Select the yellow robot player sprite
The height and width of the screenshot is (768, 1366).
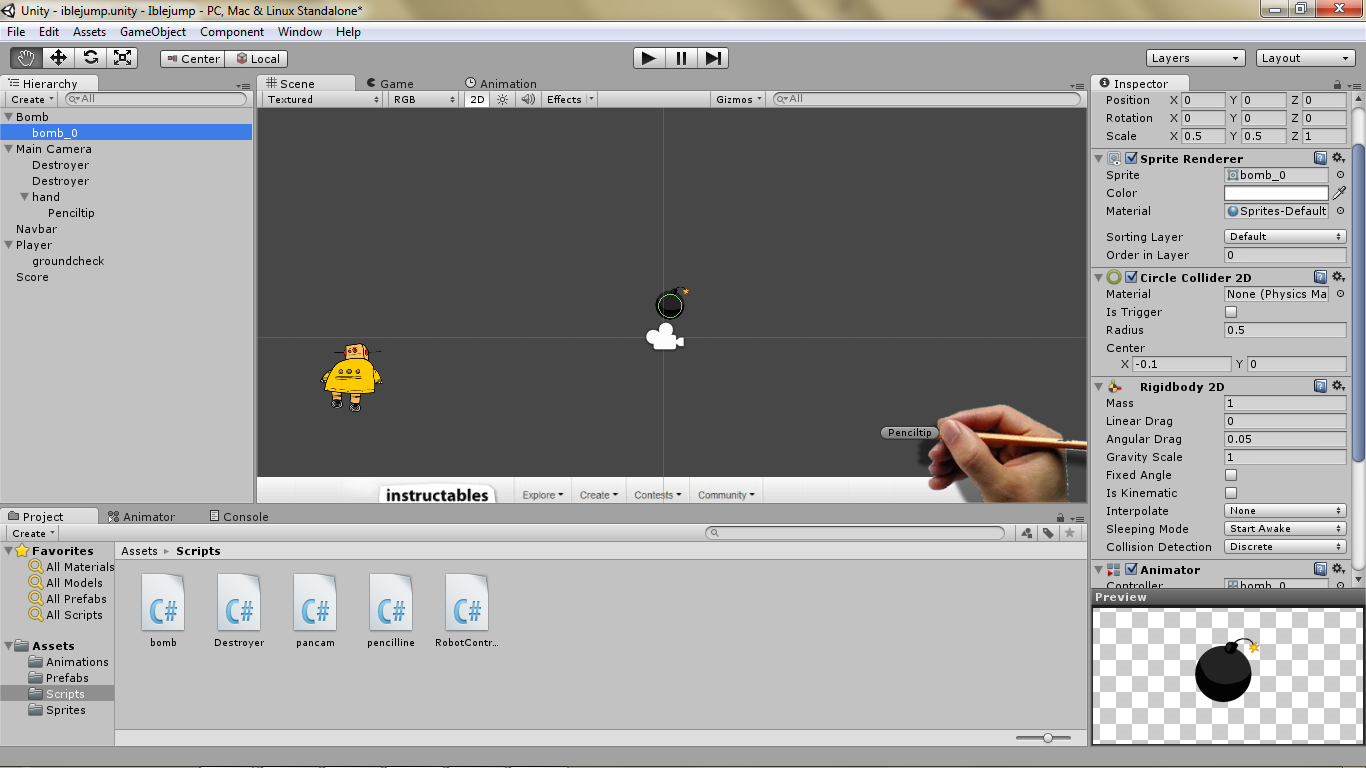pos(351,377)
